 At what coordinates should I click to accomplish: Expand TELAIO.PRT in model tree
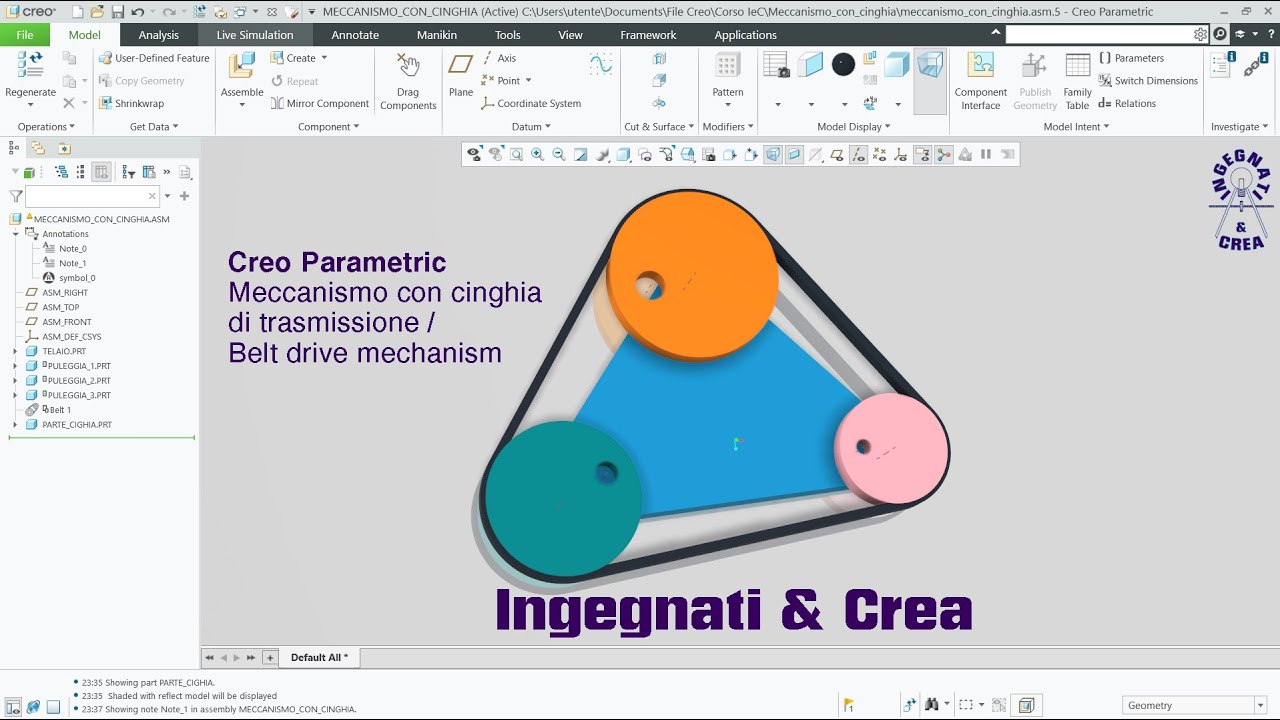tap(15, 352)
